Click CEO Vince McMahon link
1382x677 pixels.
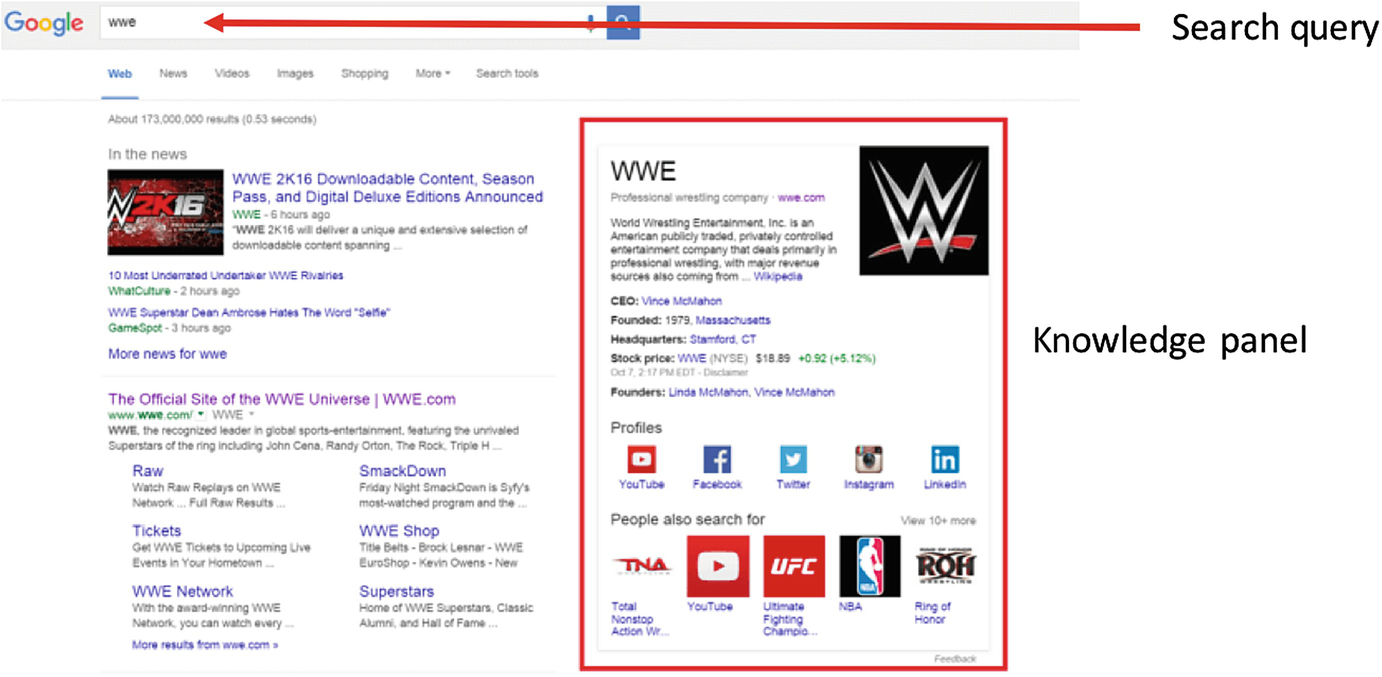[682, 301]
